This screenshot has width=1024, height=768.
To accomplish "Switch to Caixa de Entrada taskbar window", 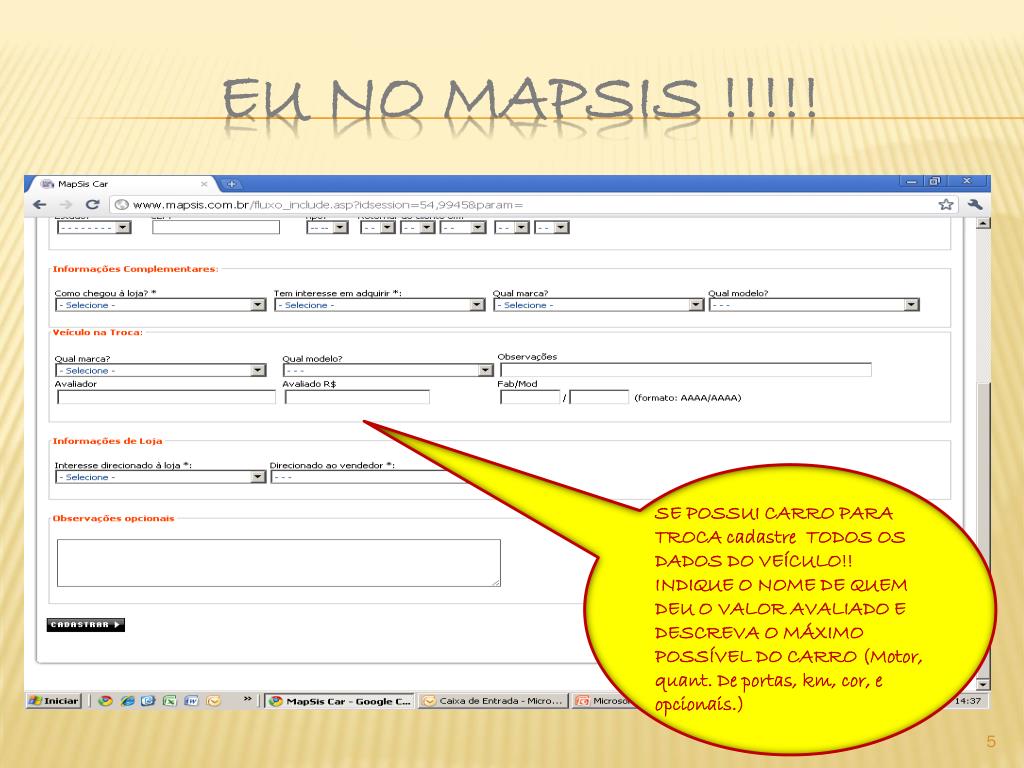I will [x=494, y=701].
